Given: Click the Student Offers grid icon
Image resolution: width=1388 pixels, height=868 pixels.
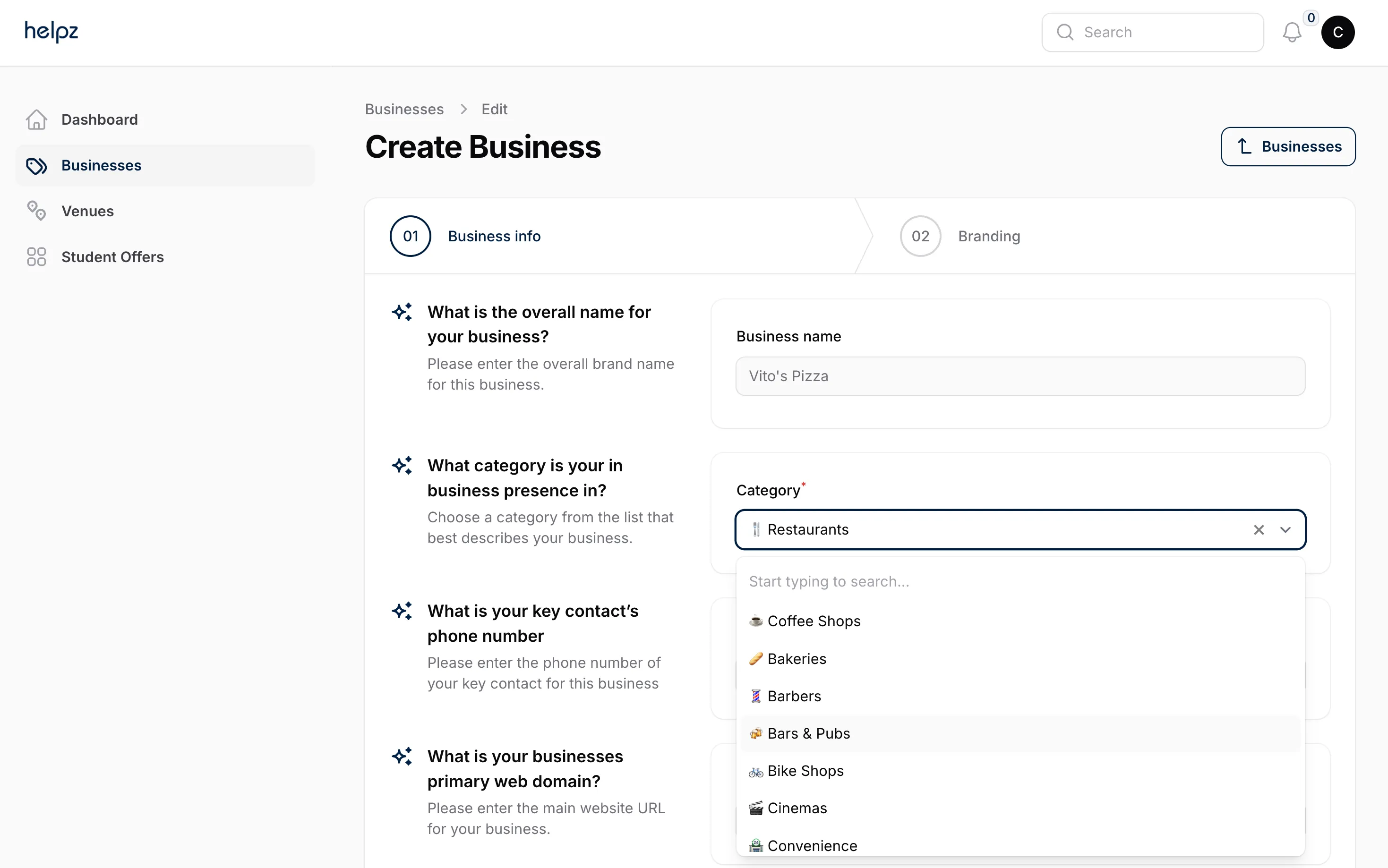Looking at the screenshot, I should [36, 256].
